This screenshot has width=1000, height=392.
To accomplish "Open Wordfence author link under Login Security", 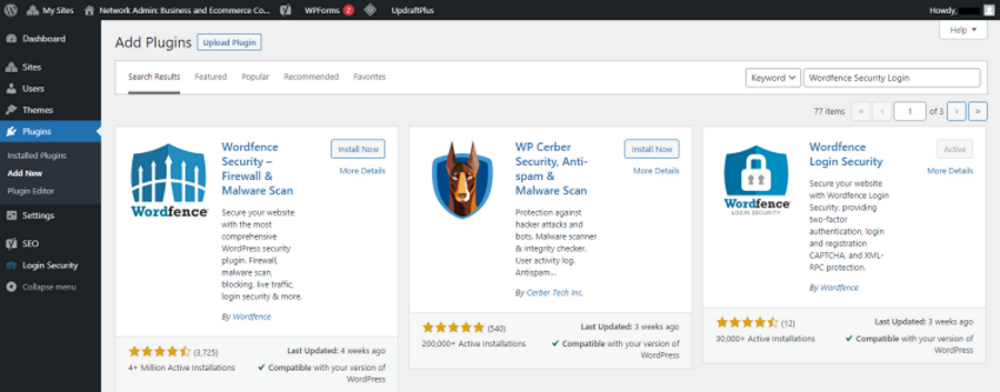I will (x=839, y=287).
